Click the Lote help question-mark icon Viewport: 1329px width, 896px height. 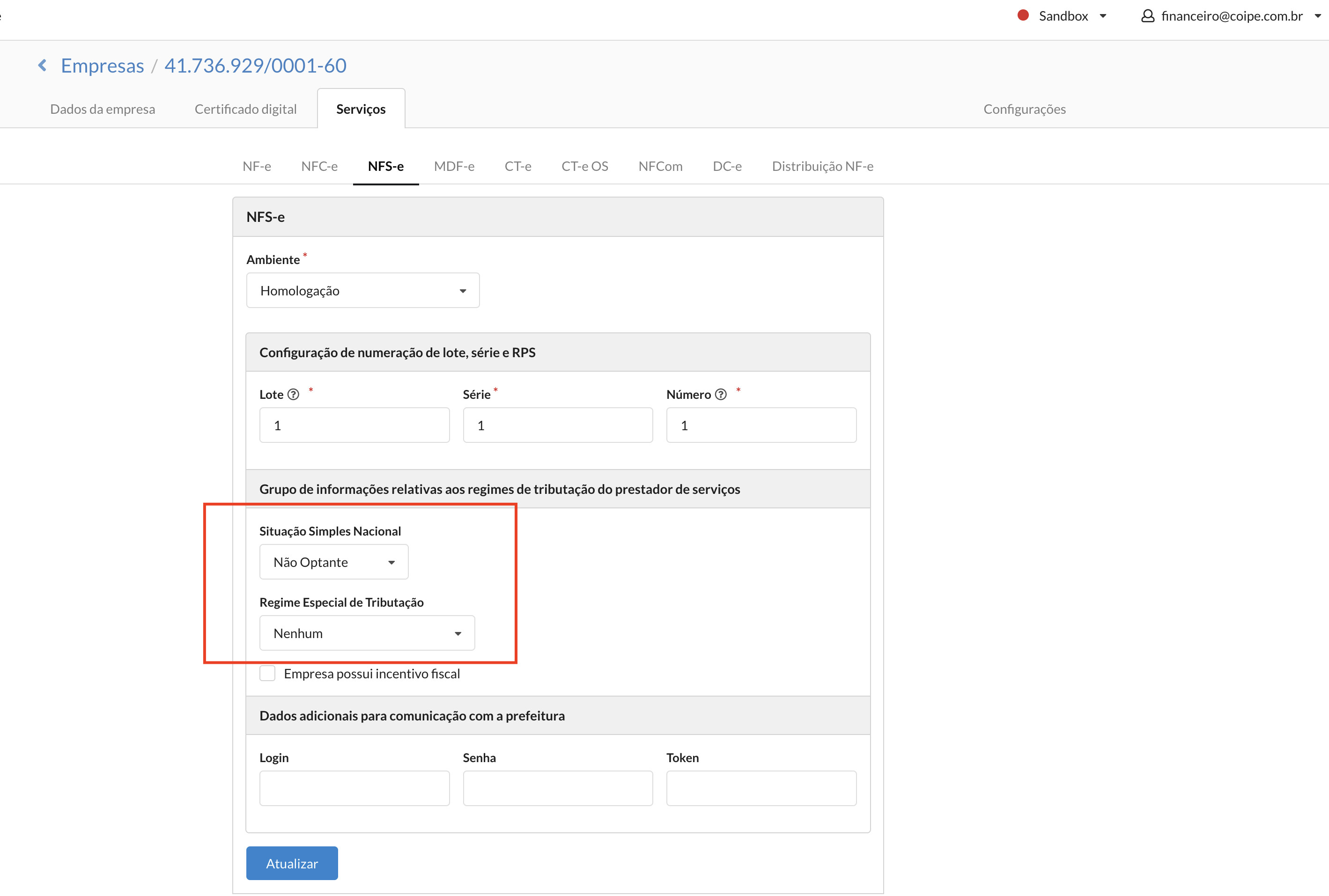pos(293,394)
